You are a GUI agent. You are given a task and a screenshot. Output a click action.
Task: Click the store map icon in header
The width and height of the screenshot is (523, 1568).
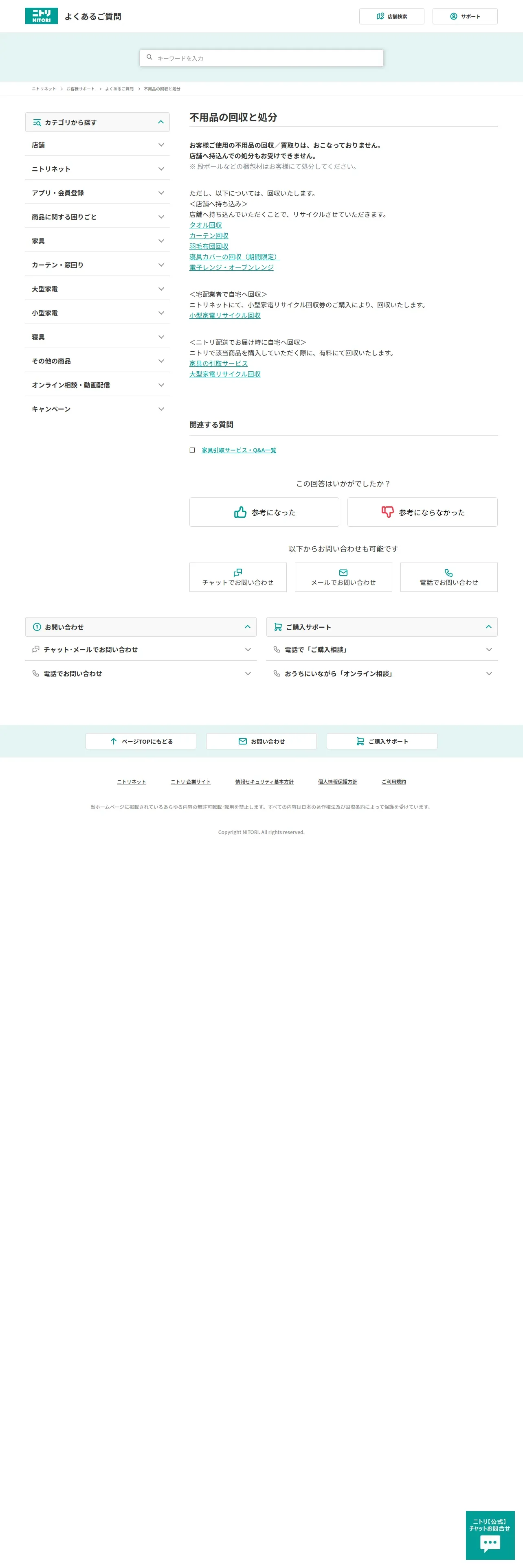pyautogui.click(x=380, y=16)
